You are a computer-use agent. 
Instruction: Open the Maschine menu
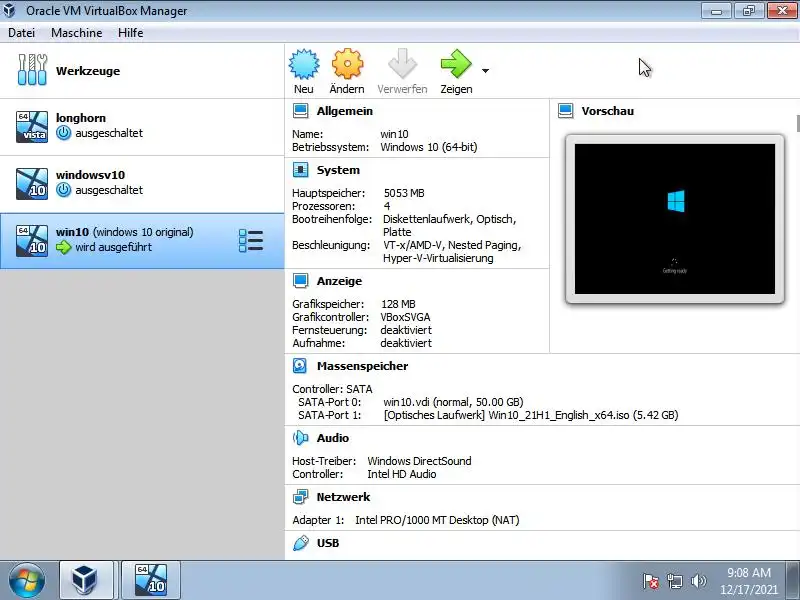pos(77,33)
